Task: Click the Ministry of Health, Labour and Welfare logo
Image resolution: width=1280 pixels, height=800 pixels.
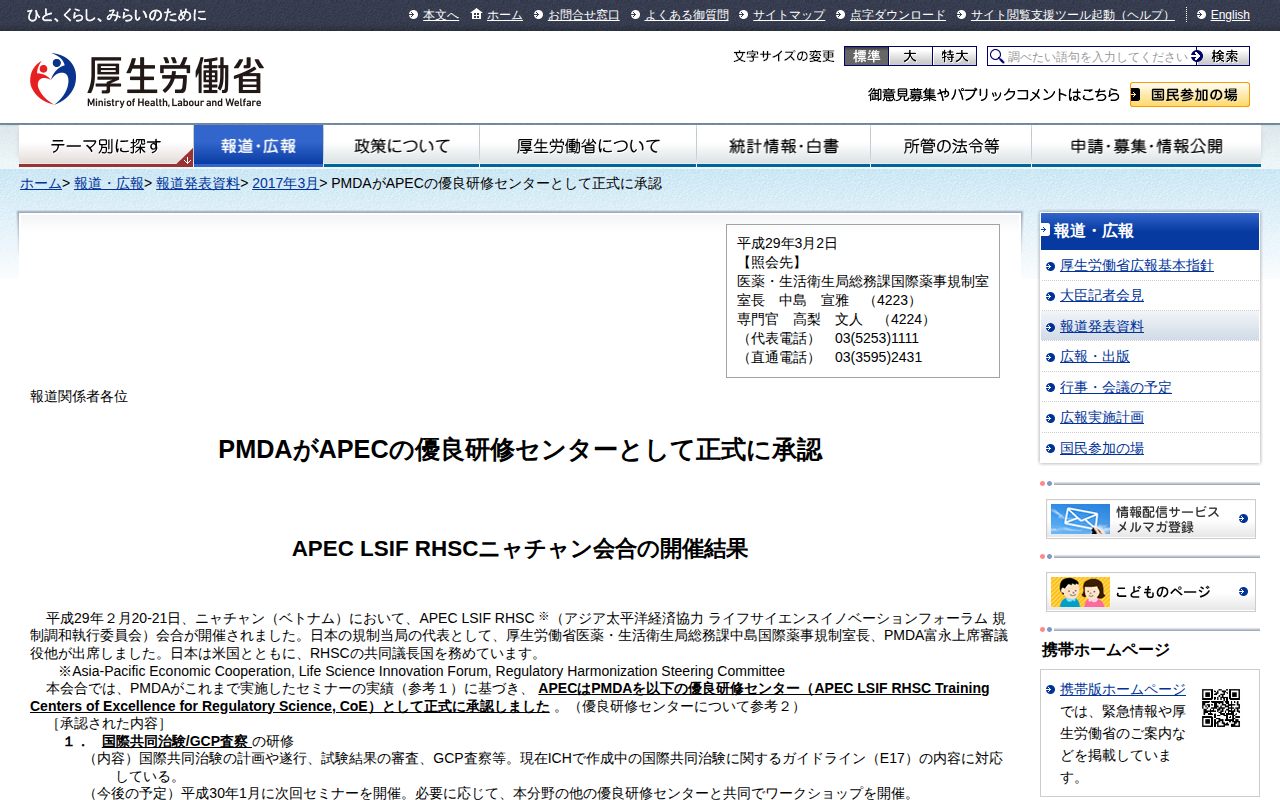Action: point(146,80)
